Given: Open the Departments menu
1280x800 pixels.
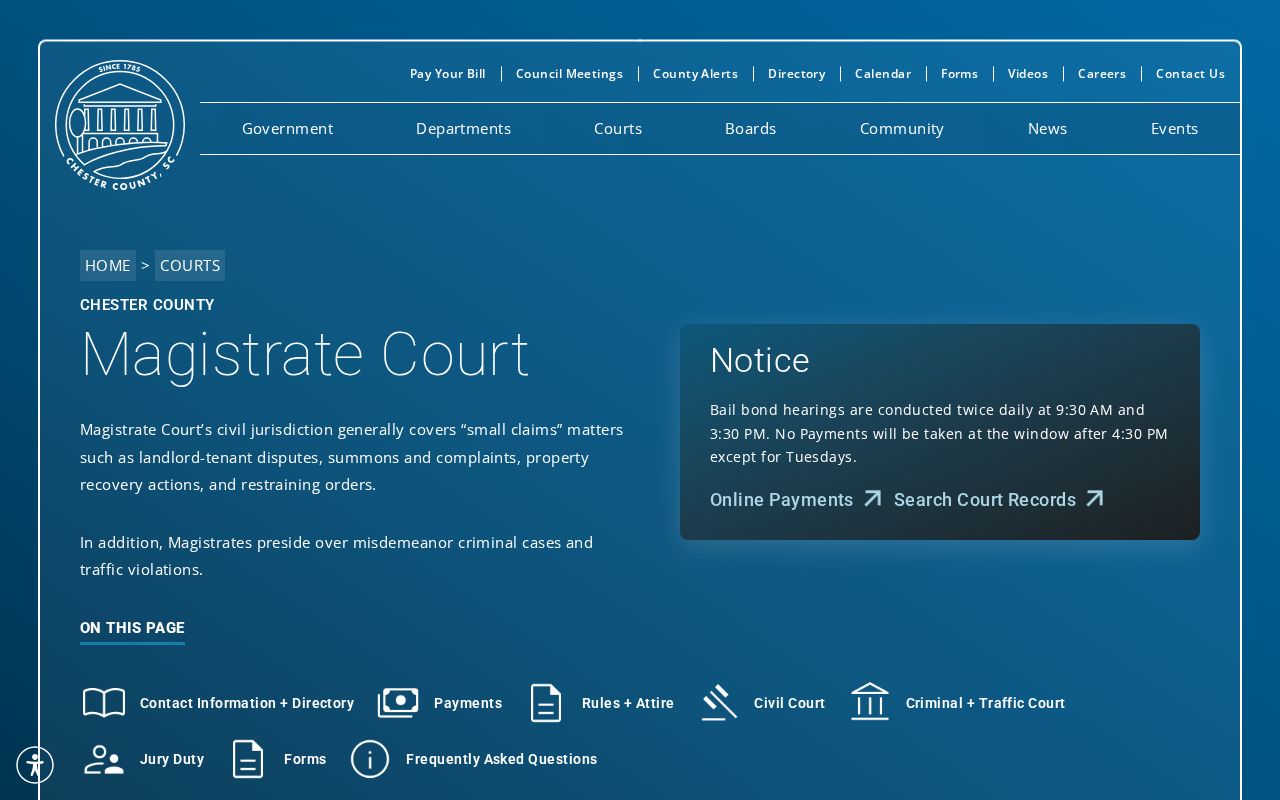Looking at the screenshot, I should click(463, 129).
